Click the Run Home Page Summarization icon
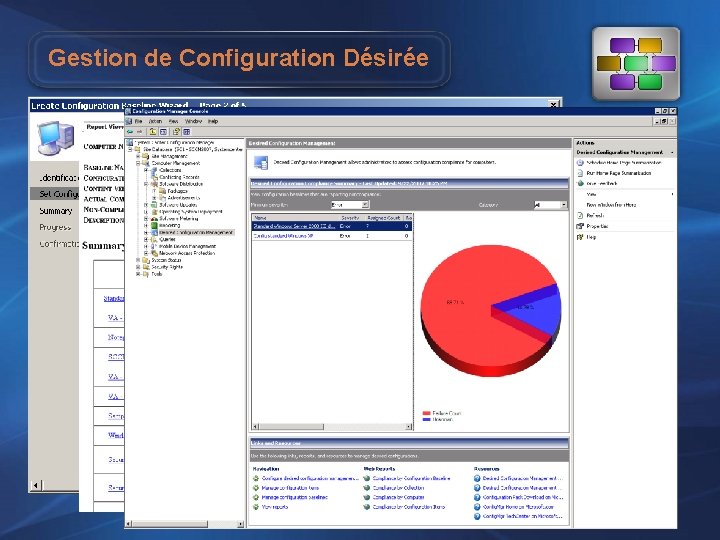This screenshot has height=540, width=720. click(x=580, y=173)
